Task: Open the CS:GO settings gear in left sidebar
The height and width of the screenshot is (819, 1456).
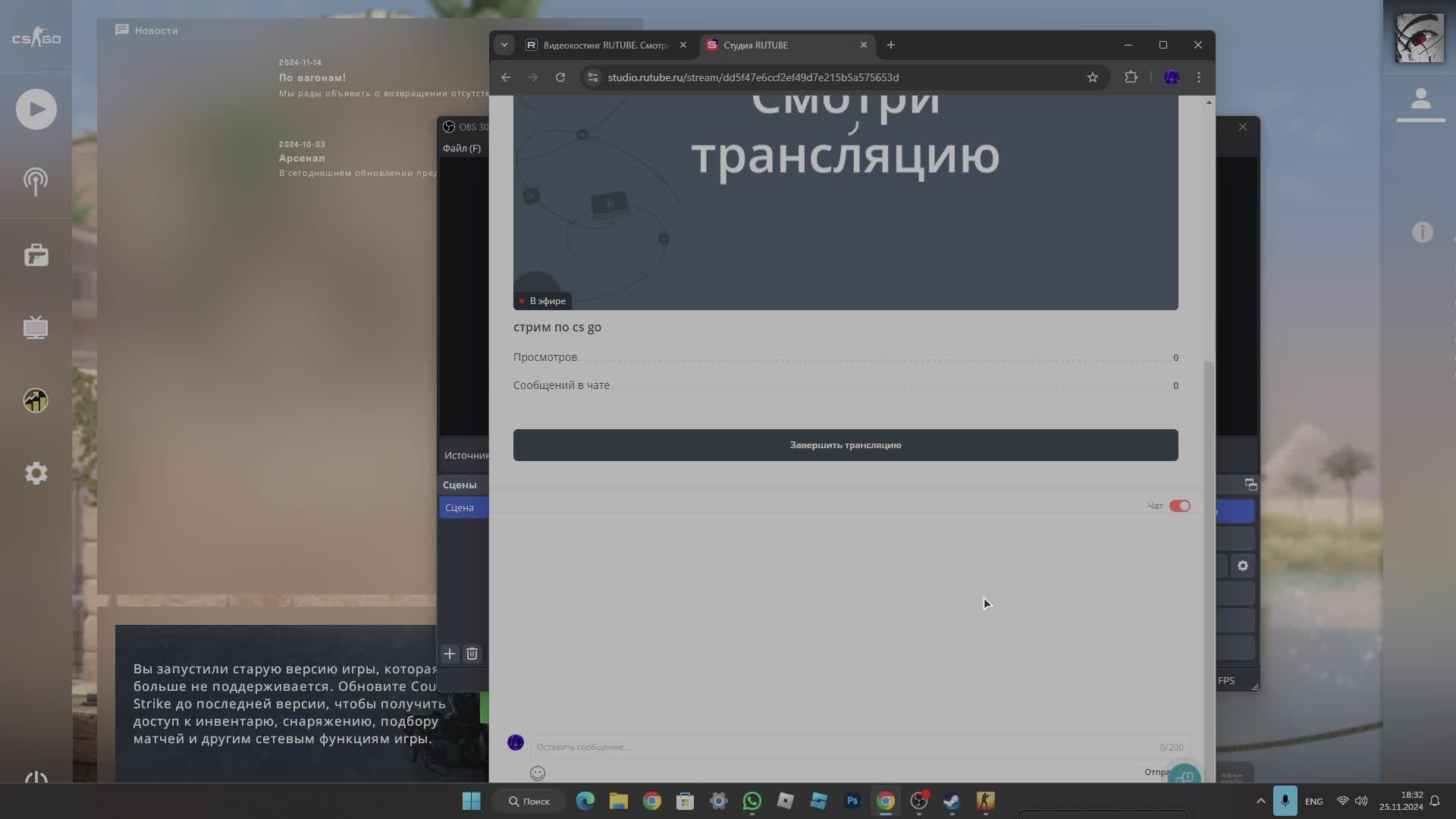Action: click(x=36, y=473)
